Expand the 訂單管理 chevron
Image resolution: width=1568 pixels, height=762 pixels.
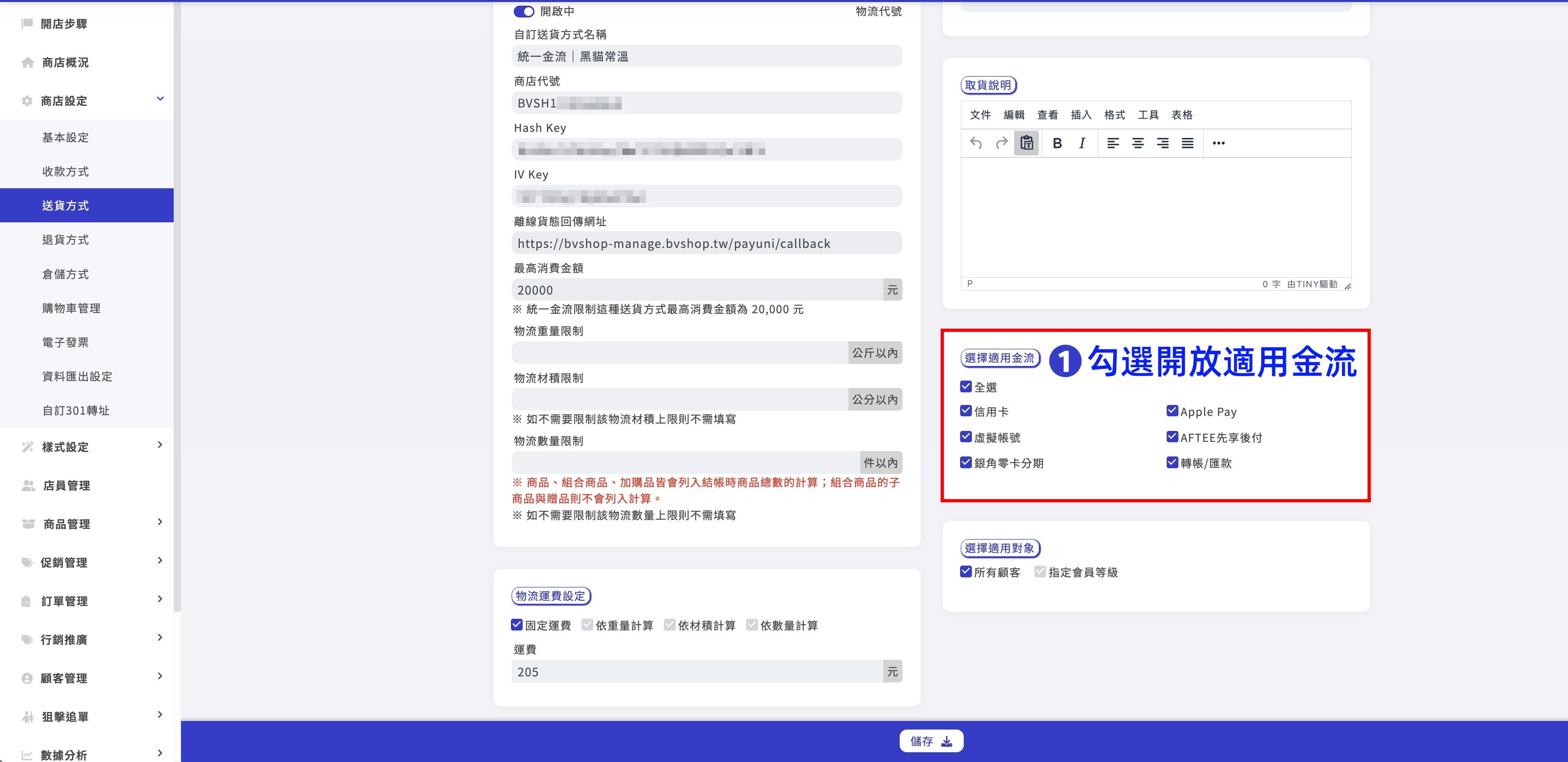pos(160,599)
